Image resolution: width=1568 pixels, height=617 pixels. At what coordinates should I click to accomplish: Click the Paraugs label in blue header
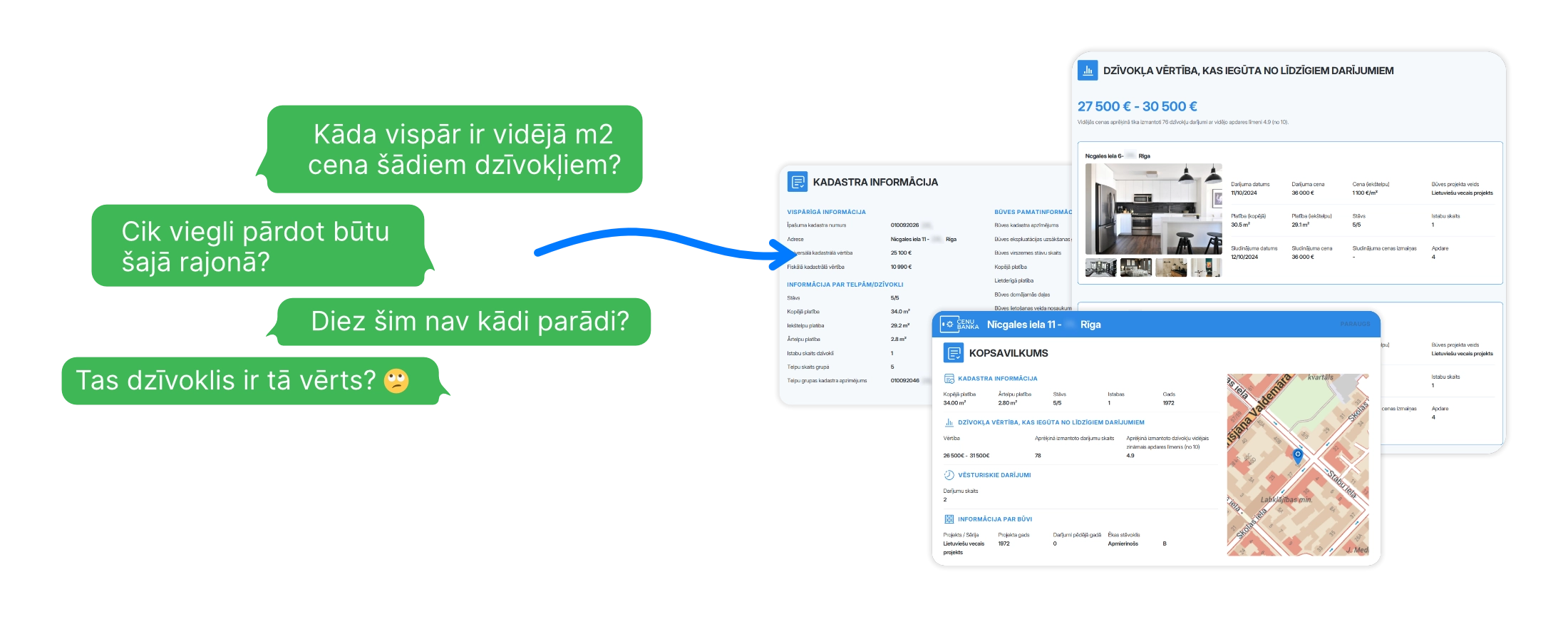1355,324
